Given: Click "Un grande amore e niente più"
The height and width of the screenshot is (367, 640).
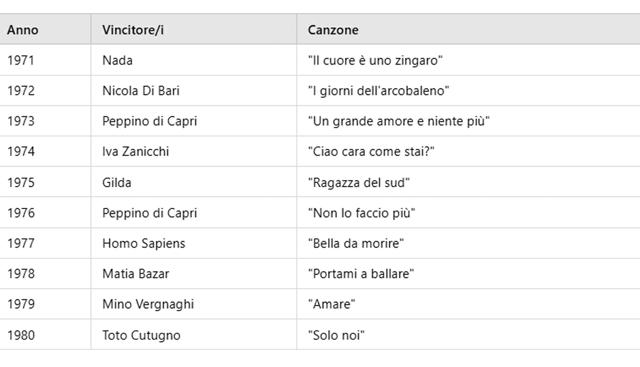Looking at the screenshot, I should click(x=398, y=121).
